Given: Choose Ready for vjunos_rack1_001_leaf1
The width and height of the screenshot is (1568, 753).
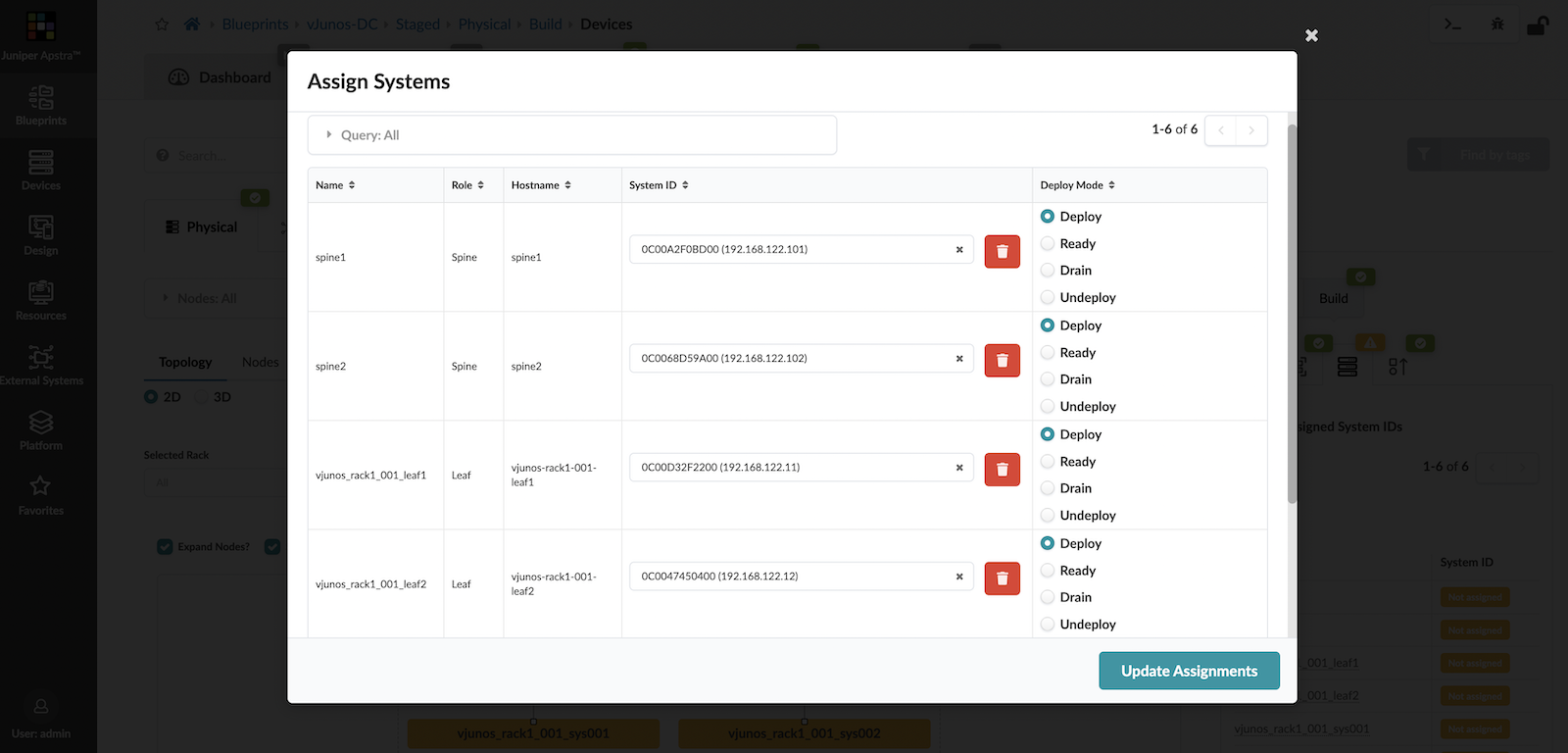Looking at the screenshot, I should point(1048,462).
